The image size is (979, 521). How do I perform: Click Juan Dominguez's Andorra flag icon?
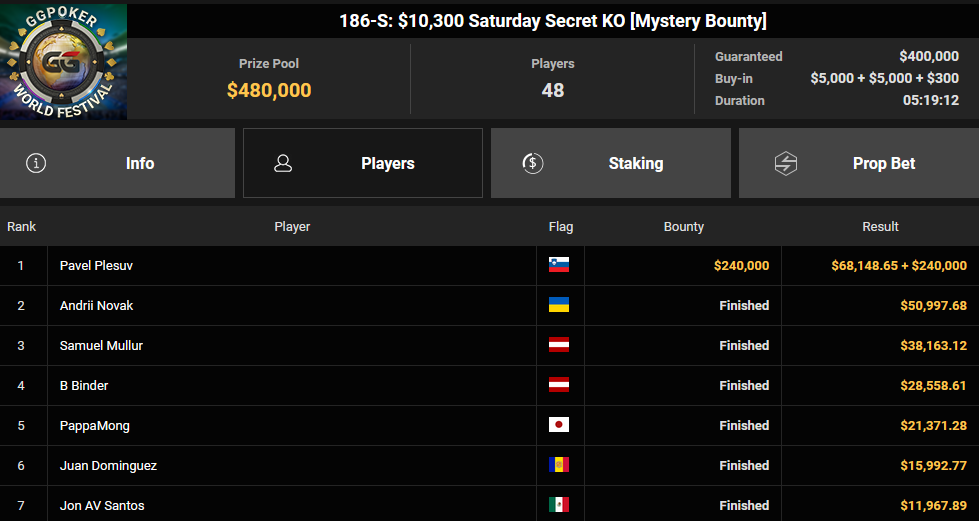click(x=559, y=465)
